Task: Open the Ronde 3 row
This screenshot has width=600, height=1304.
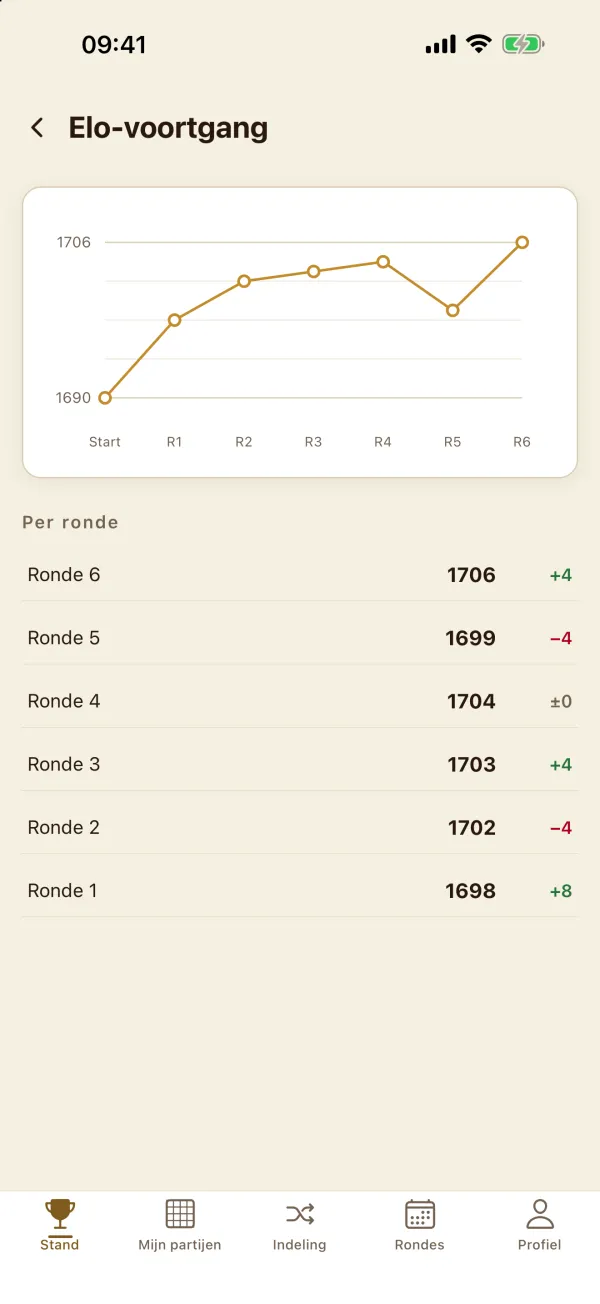Action: coord(300,764)
